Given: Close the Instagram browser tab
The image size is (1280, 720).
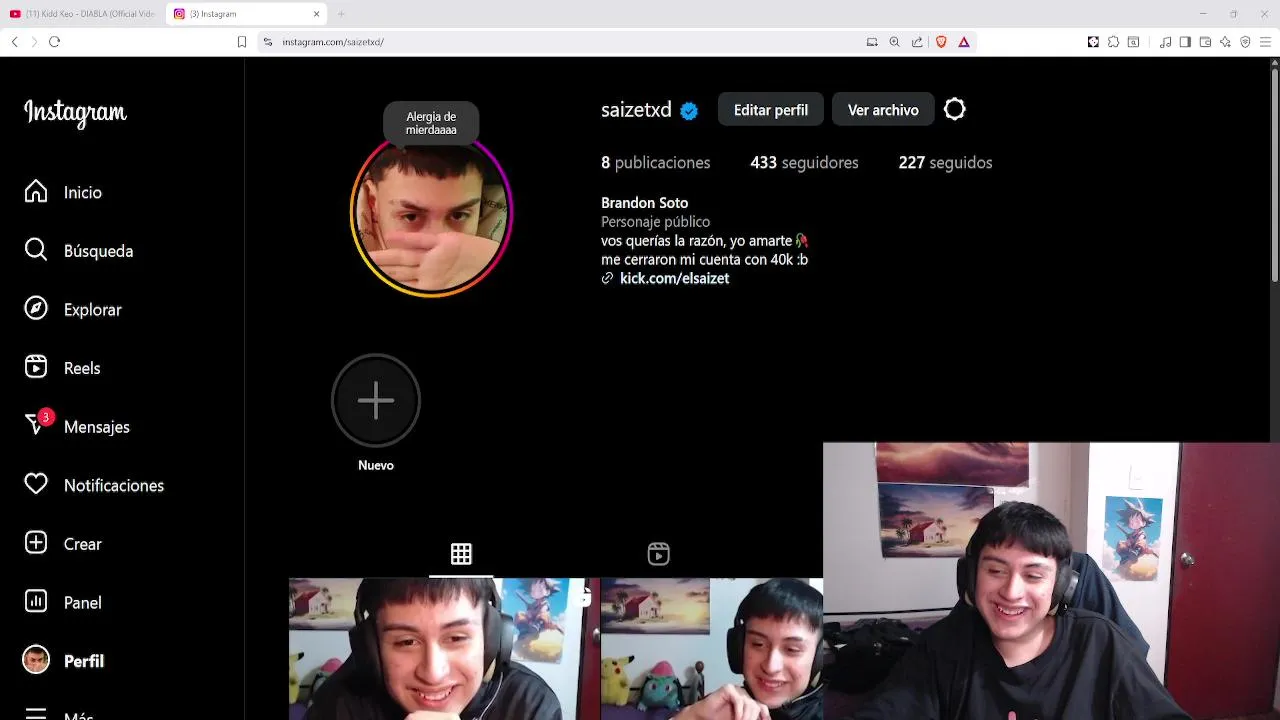Looking at the screenshot, I should pos(317,14).
